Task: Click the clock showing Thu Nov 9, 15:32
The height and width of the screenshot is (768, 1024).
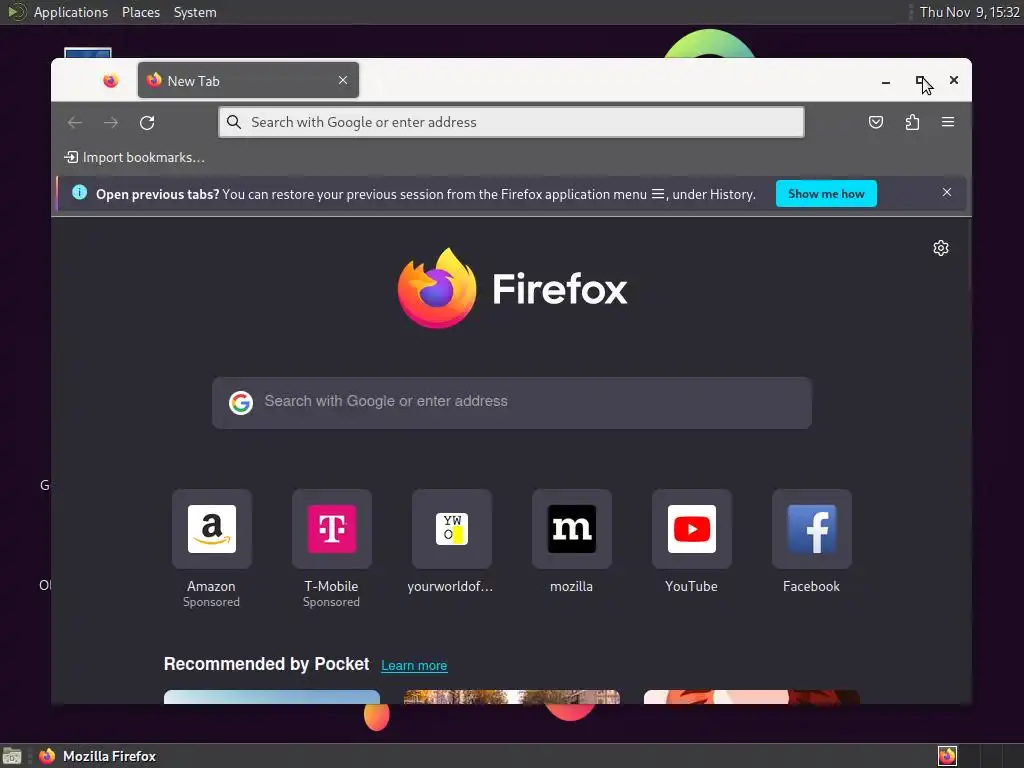Action: 969,12
